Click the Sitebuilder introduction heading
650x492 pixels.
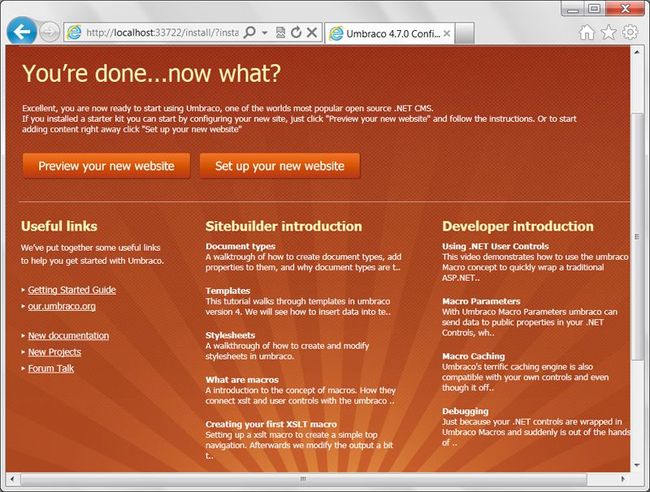284,226
